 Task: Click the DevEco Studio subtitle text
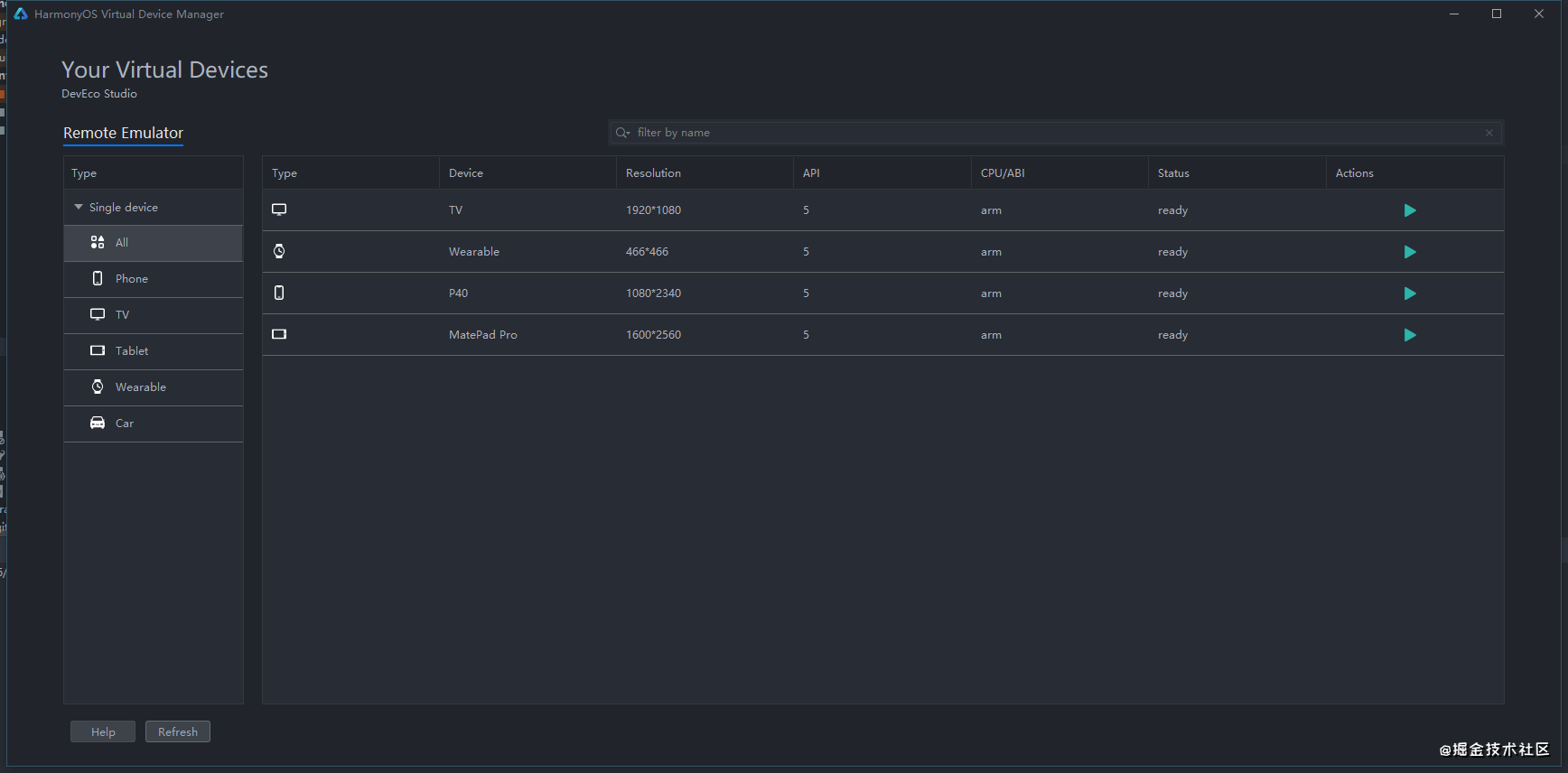pos(99,94)
